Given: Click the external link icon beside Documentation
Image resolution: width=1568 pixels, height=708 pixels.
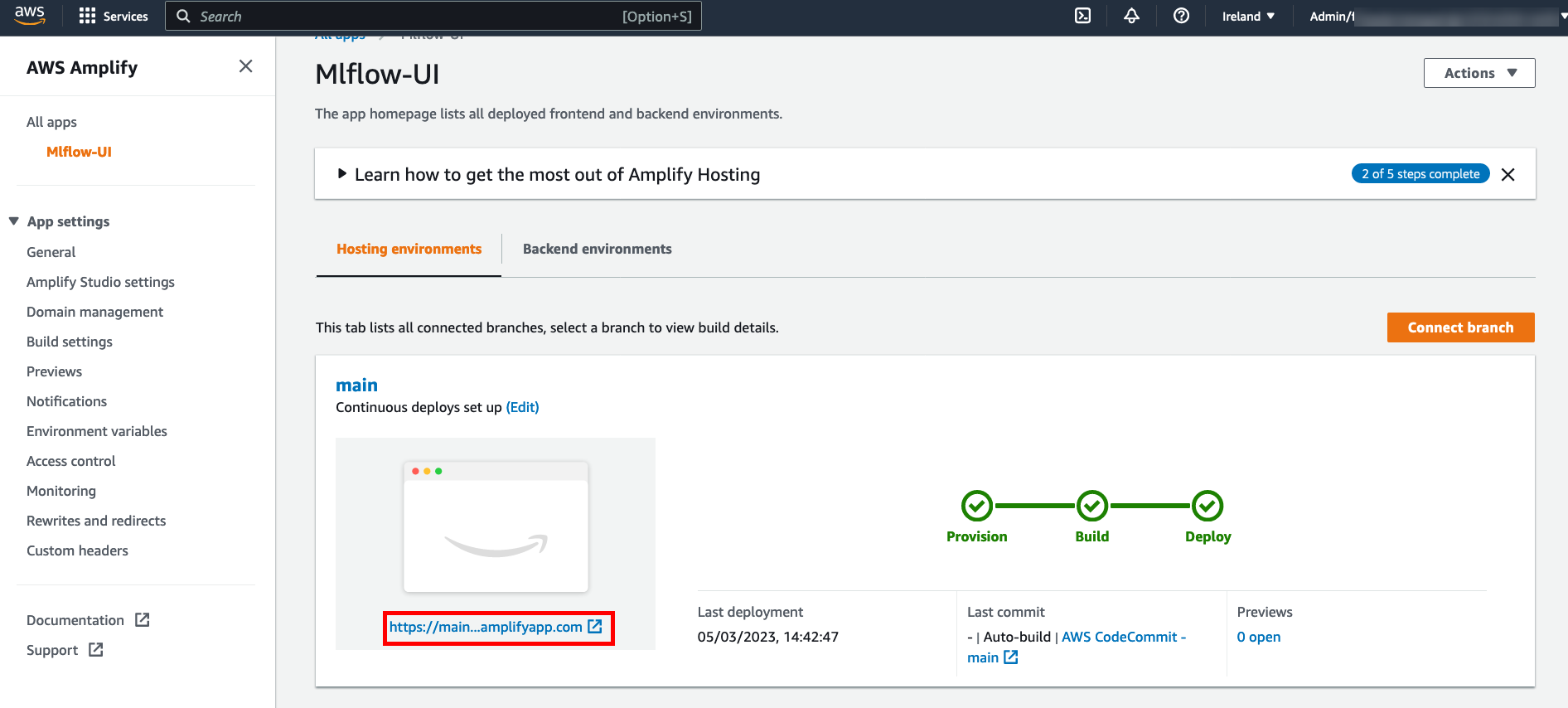Looking at the screenshot, I should pos(143,620).
